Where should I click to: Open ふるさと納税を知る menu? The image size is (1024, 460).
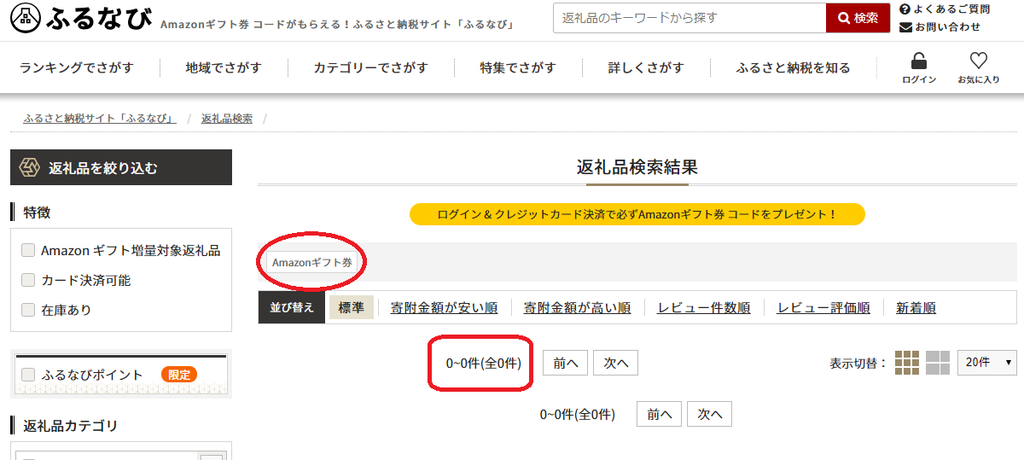pyautogui.click(x=793, y=67)
